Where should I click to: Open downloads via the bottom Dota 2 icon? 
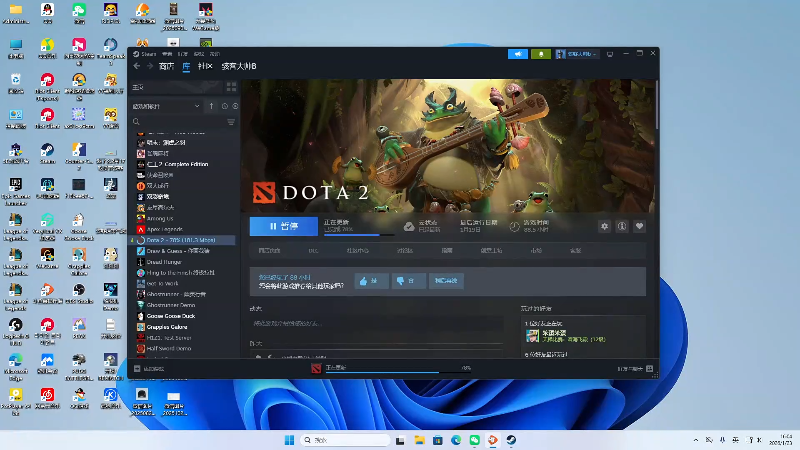(316, 368)
